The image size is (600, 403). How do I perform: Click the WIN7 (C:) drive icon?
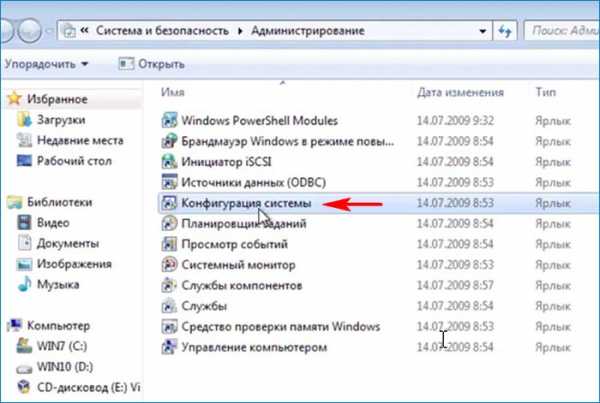(x=24, y=346)
